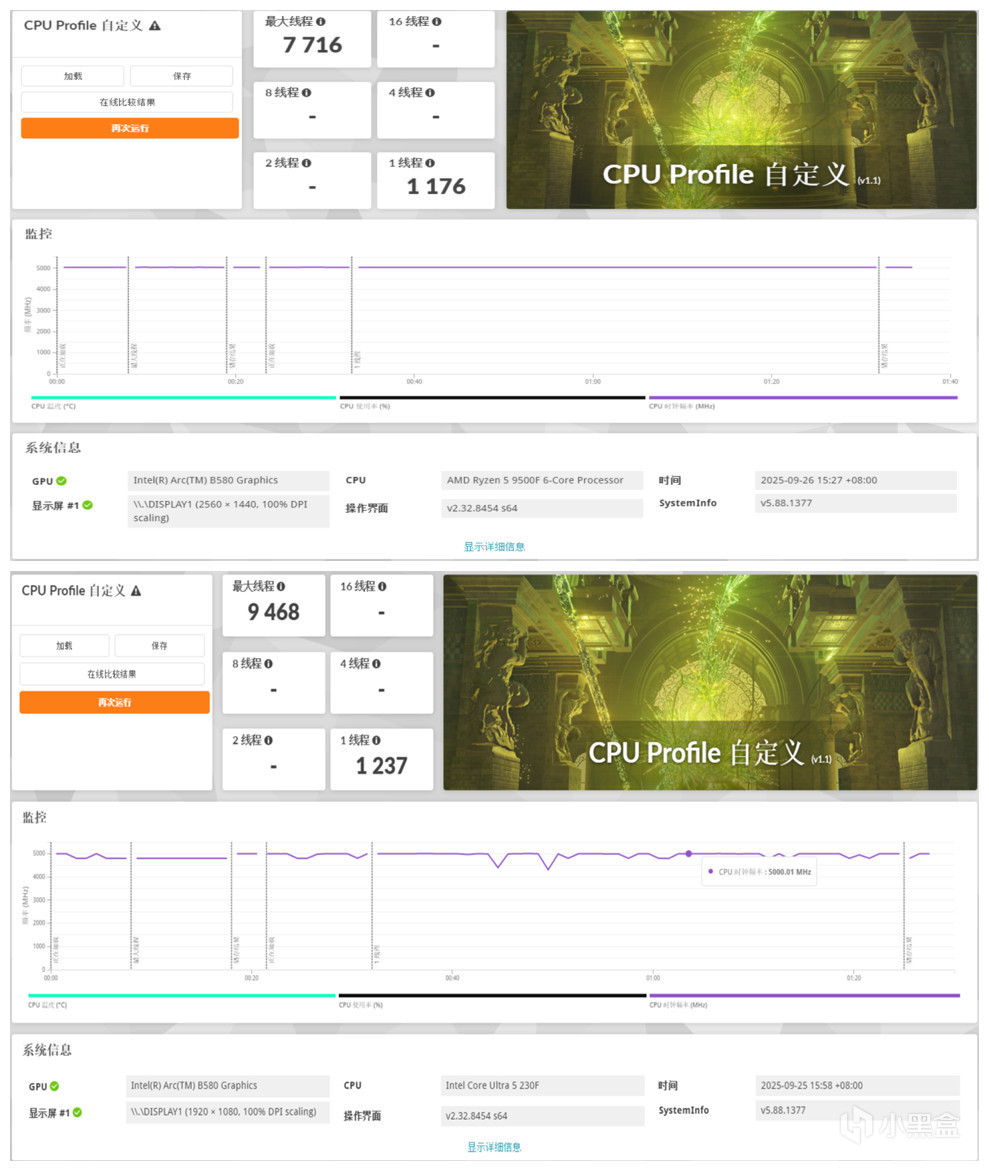Click AMD Ryzen 5 9500F 6-Core Processor field
The image size is (989, 1171).
tap(542, 480)
